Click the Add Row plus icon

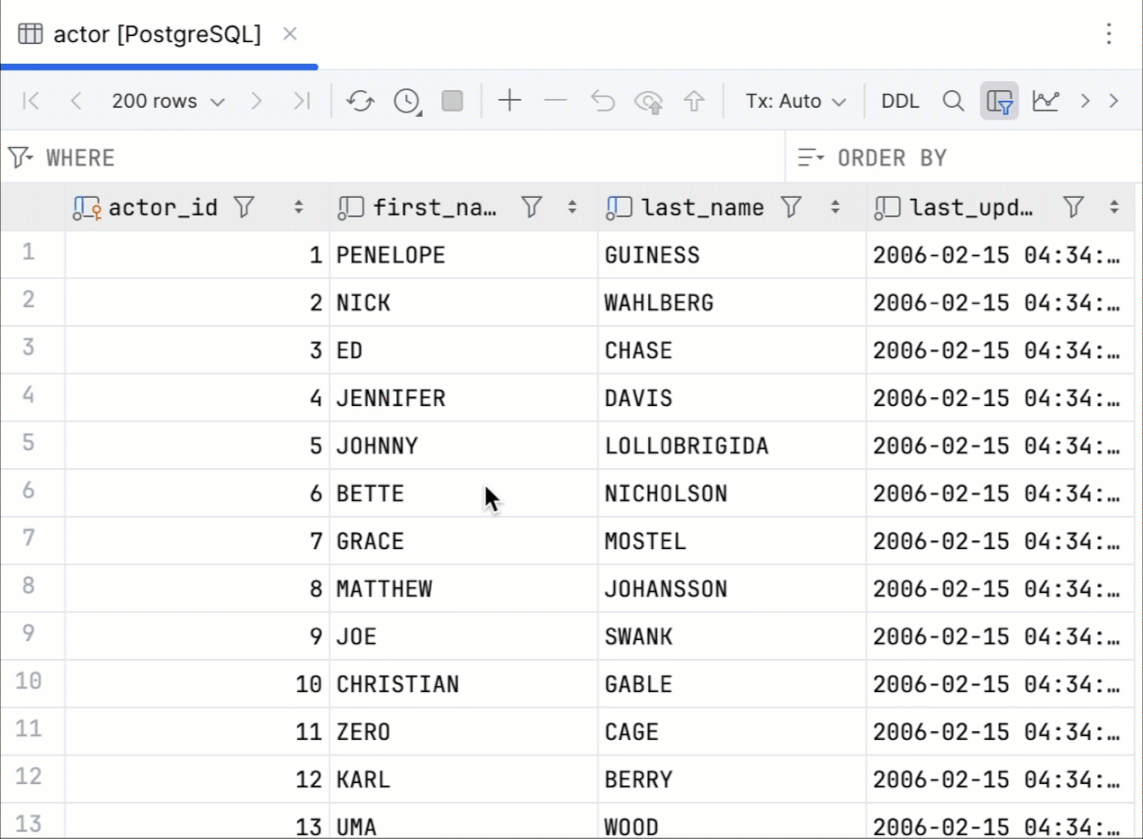point(510,101)
